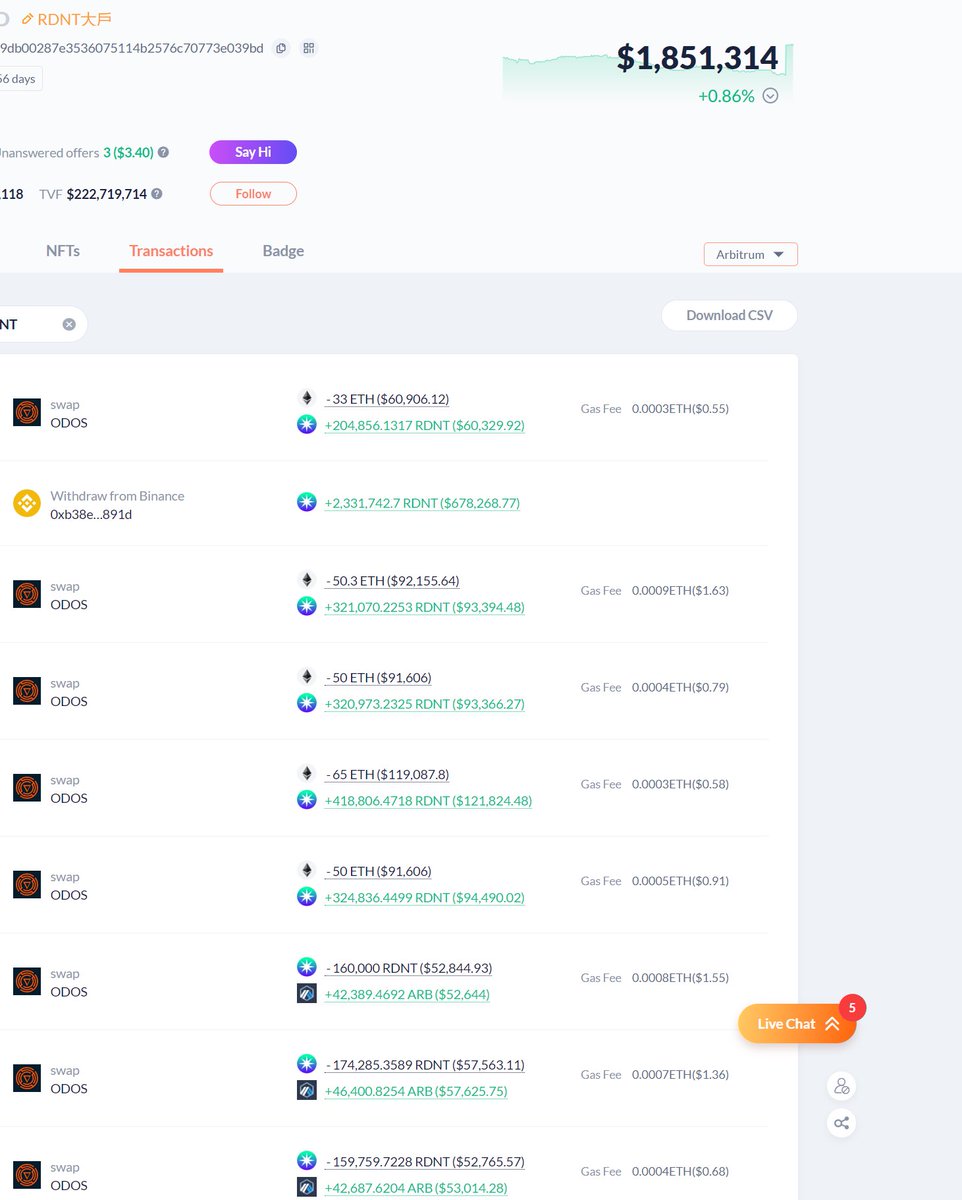The image size is (962, 1200).
Task: Click gas fee 0.0009ETH($1.63) value
Action: click(680, 590)
